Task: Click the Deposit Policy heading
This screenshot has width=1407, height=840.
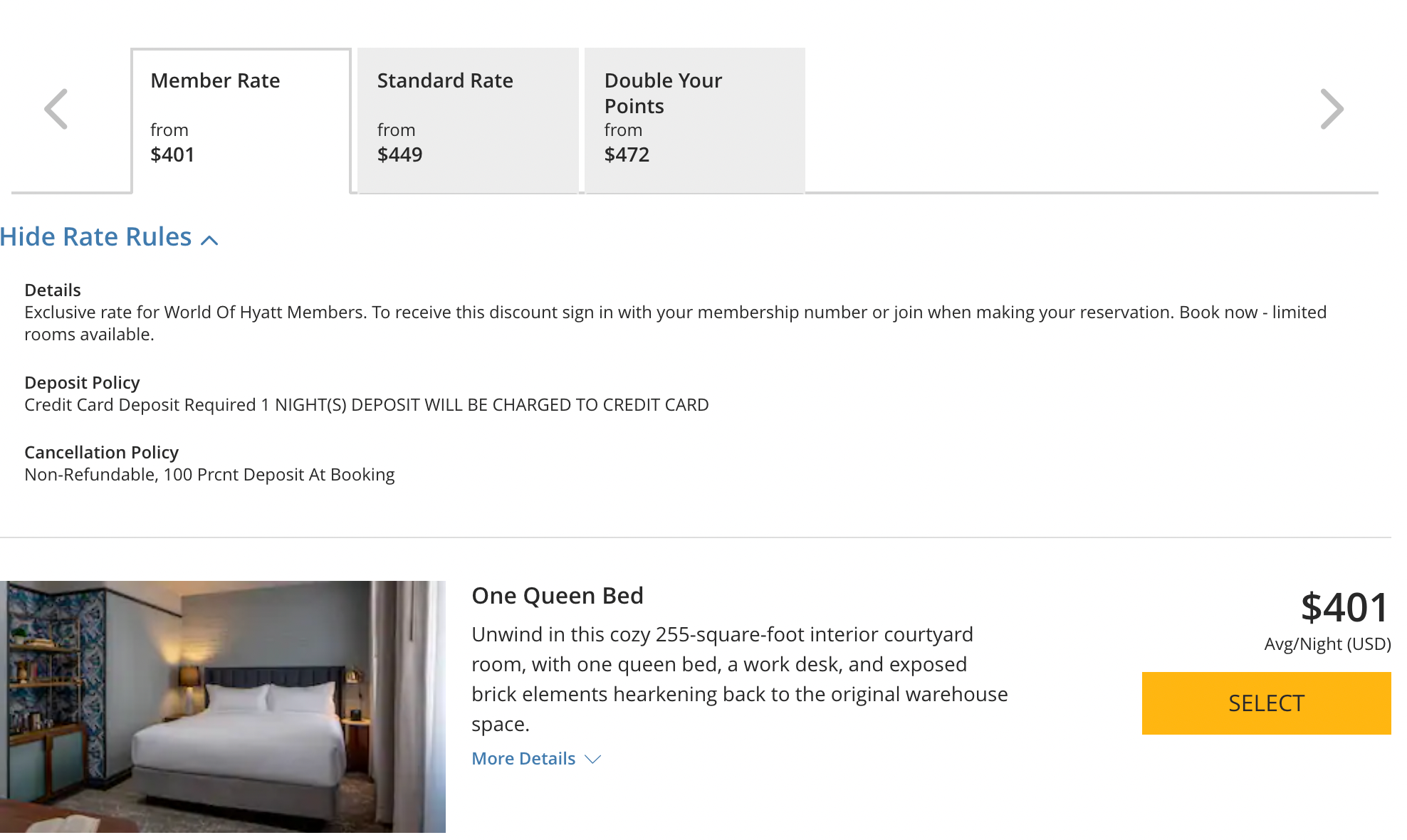Action: [82, 383]
